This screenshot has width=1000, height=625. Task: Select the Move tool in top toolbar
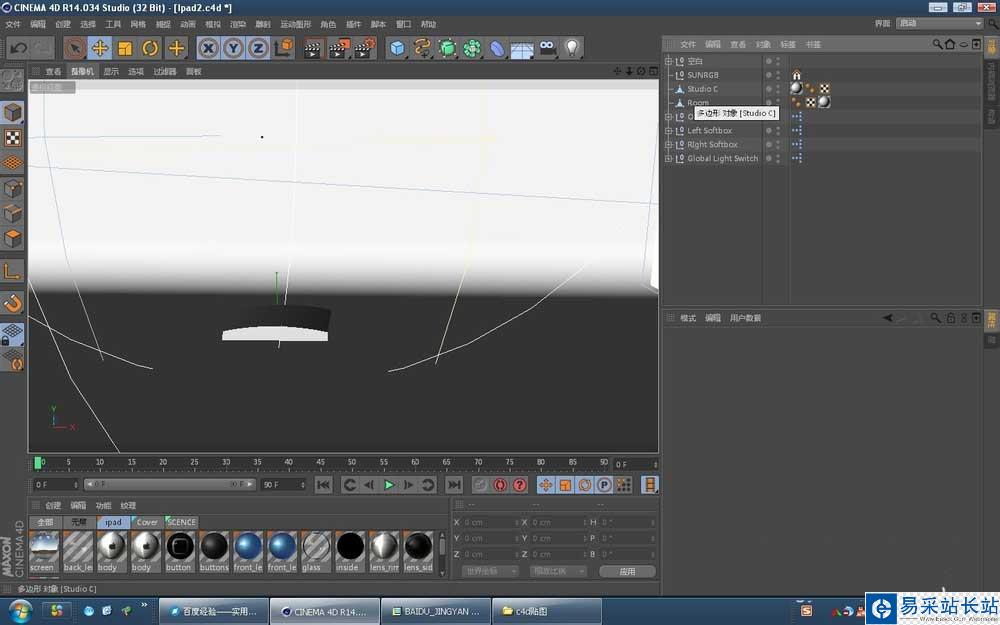pos(100,47)
